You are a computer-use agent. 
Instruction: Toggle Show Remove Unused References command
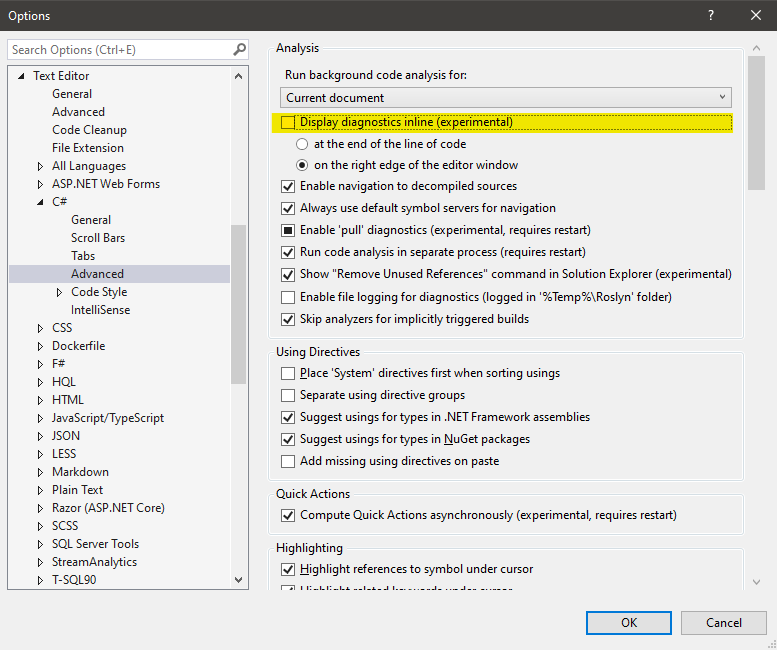[288, 274]
